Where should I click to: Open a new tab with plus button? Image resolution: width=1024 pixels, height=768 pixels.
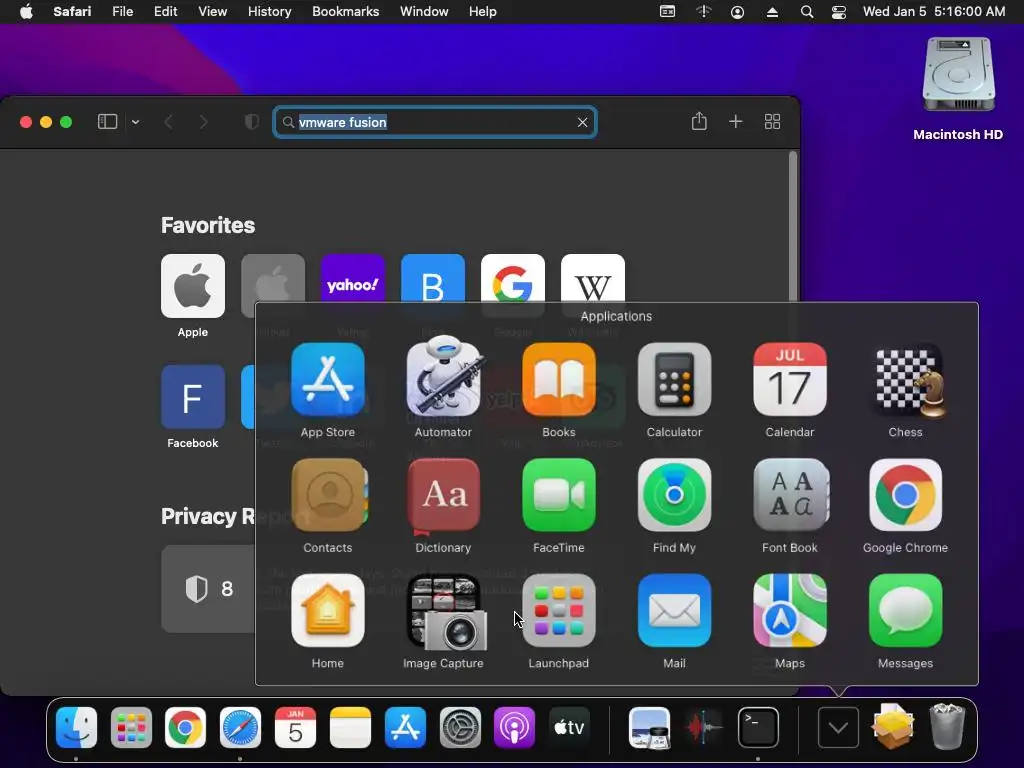click(735, 121)
